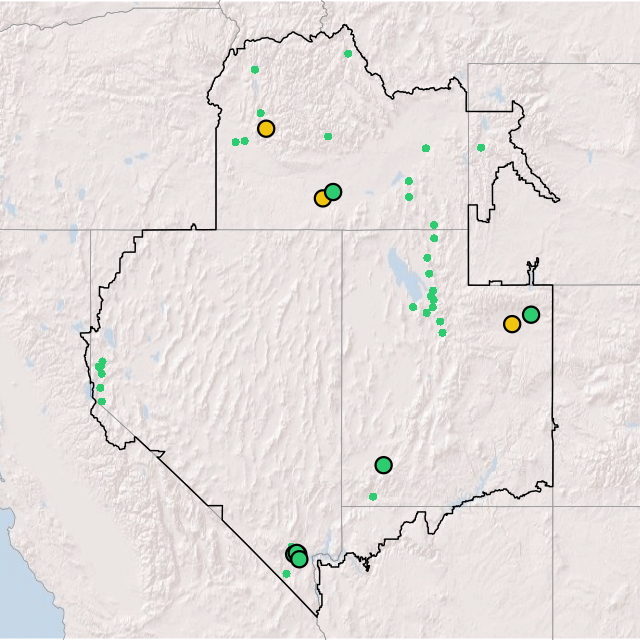This screenshot has width=640, height=640.
Task: Click the northernmost large yellow circle marker
Action: pos(266,128)
